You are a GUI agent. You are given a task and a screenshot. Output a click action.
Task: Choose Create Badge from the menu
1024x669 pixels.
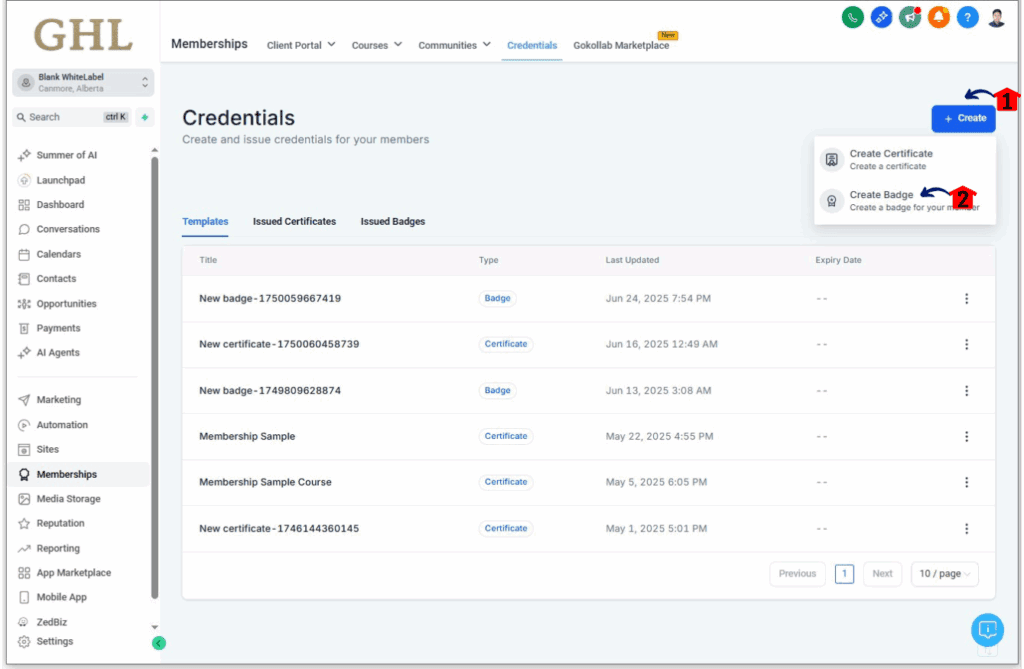[x=904, y=201]
